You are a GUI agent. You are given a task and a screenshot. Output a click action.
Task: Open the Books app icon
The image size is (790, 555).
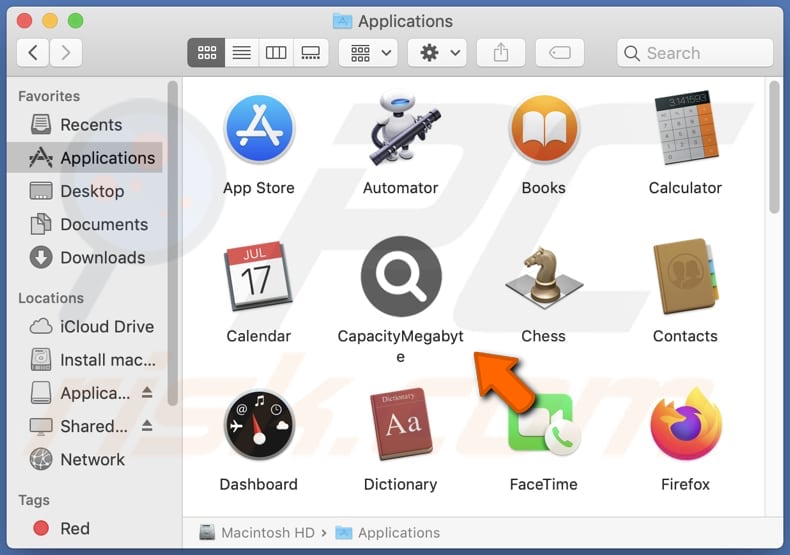pyautogui.click(x=544, y=129)
